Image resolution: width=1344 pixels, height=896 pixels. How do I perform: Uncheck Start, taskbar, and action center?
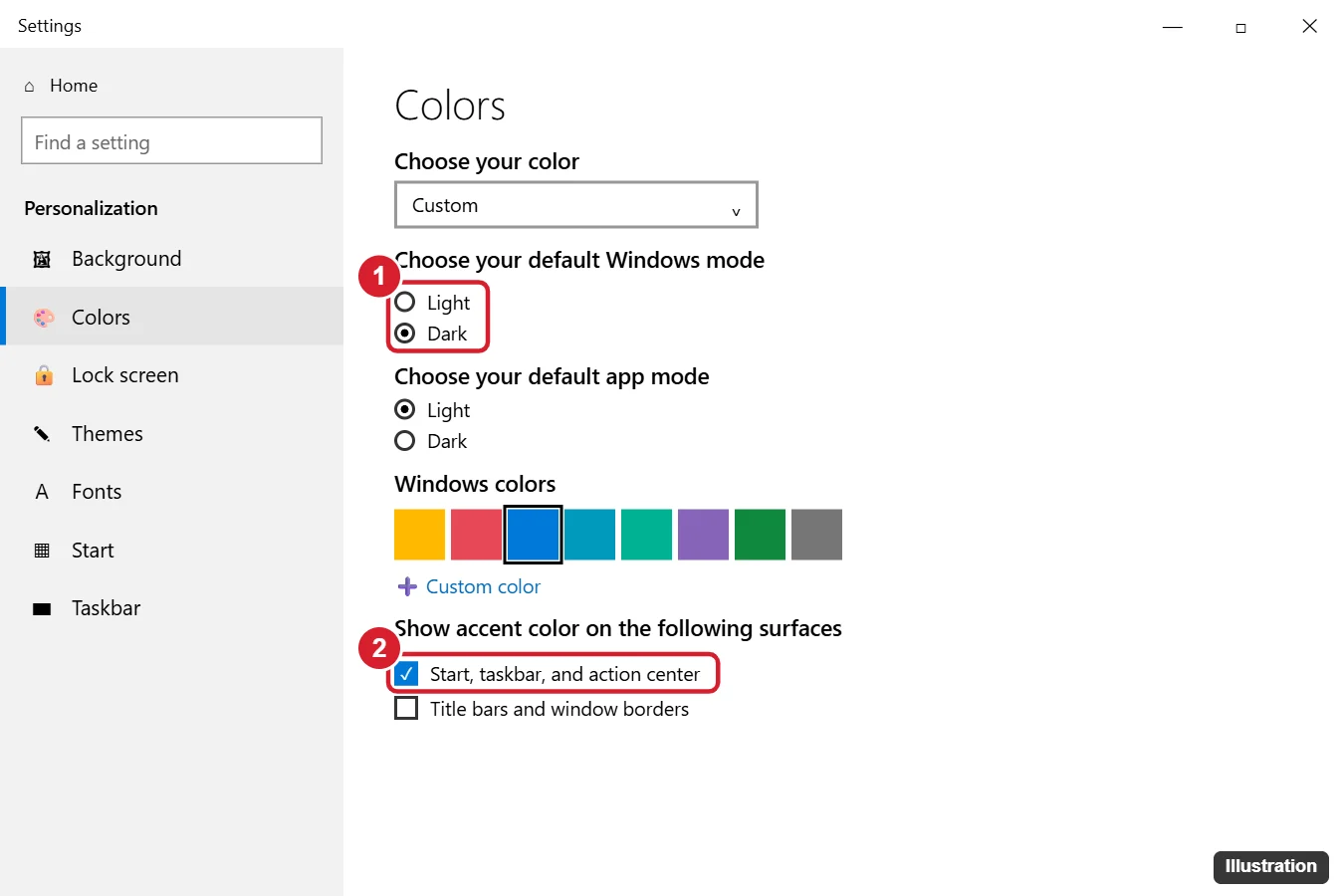pyautogui.click(x=406, y=674)
